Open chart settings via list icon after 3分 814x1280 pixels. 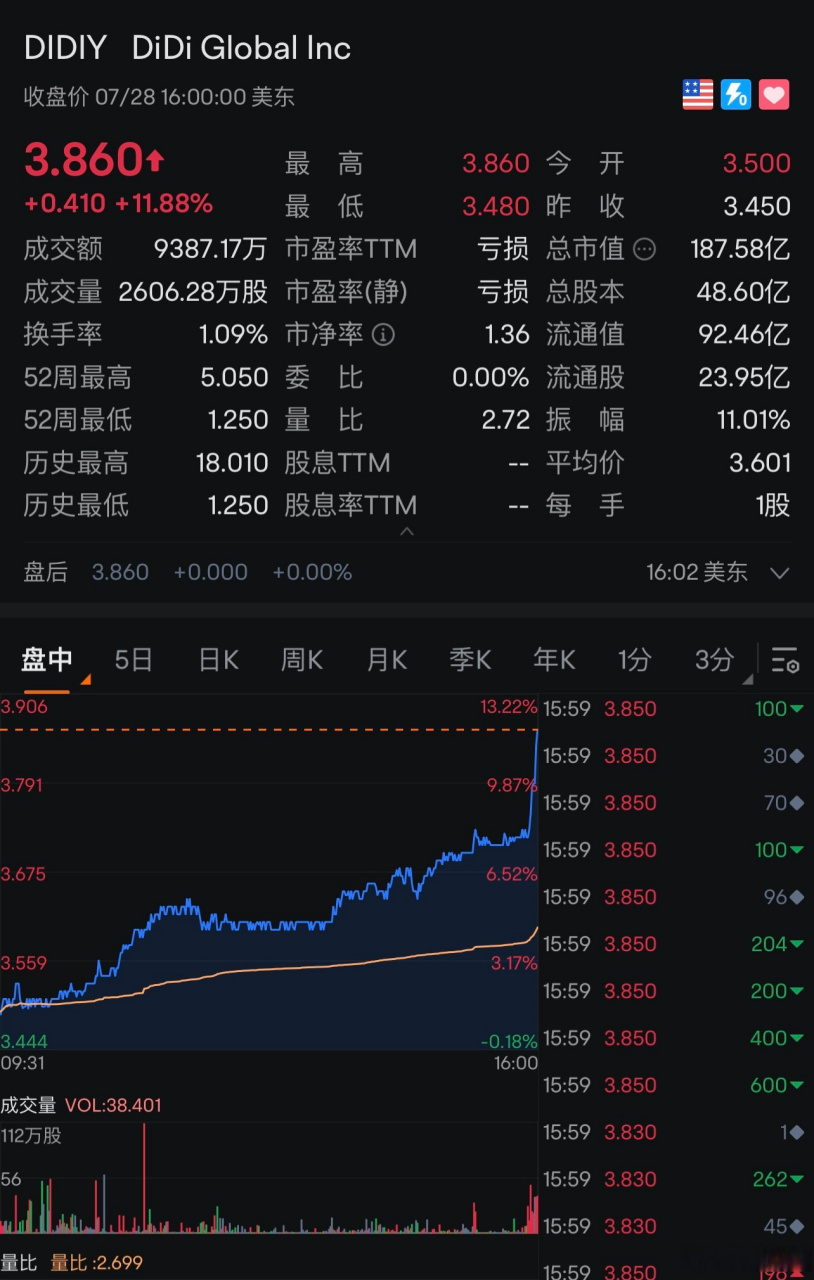(x=787, y=660)
